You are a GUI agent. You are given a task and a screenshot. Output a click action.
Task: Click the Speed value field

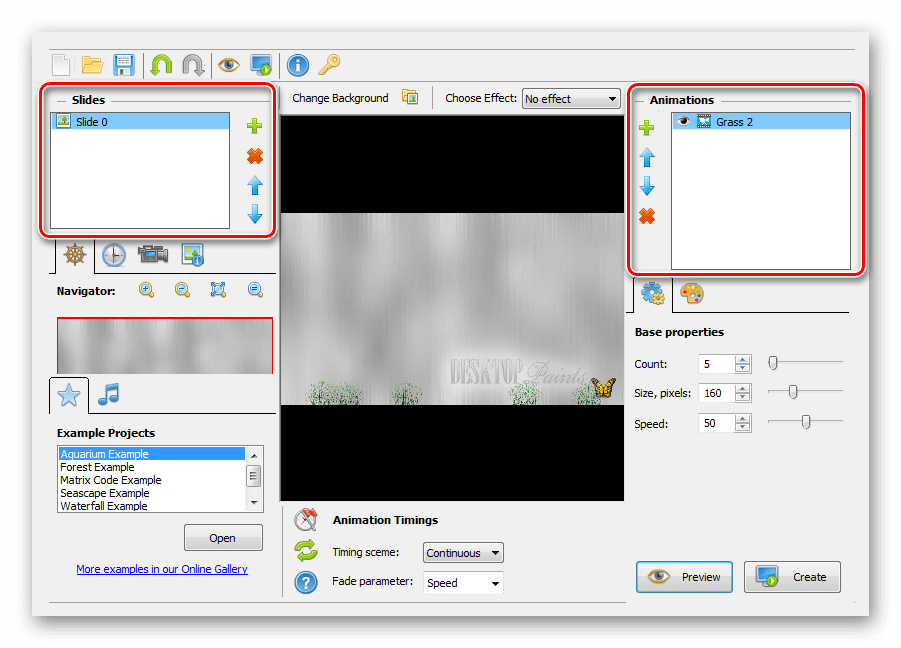pyautogui.click(x=716, y=423)
